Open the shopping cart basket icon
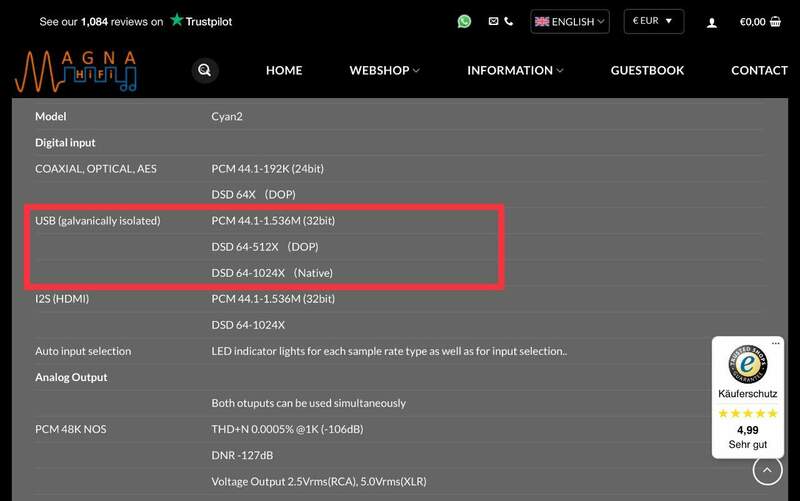 [x=776, y=21]
